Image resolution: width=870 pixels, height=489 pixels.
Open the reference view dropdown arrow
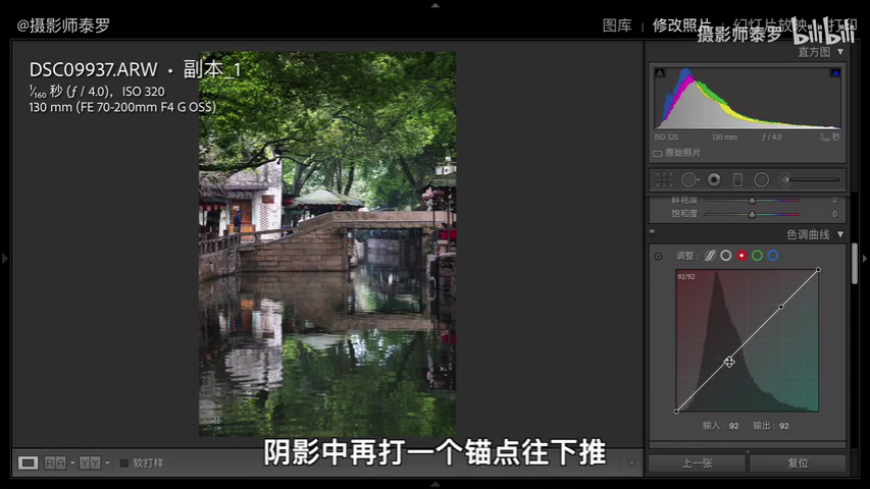pyautogui.click(x=73, y=463)
